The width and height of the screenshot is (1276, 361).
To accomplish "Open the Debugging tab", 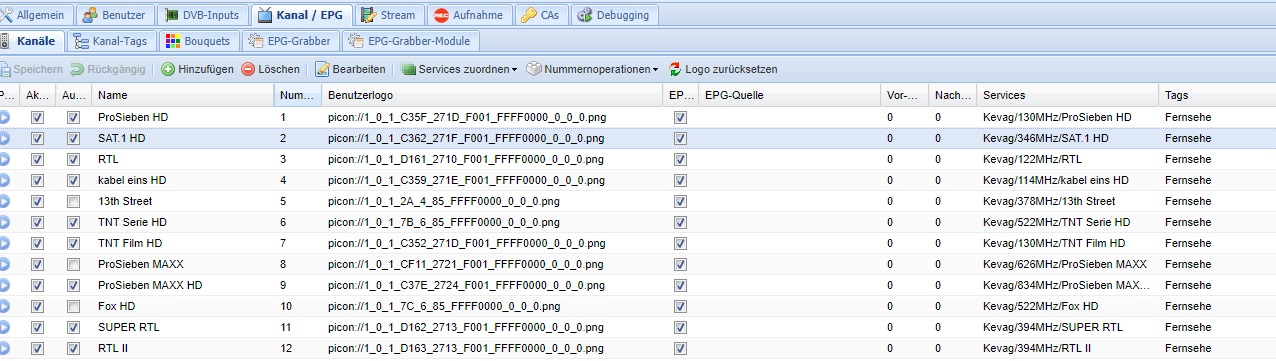I will (615, 15).
